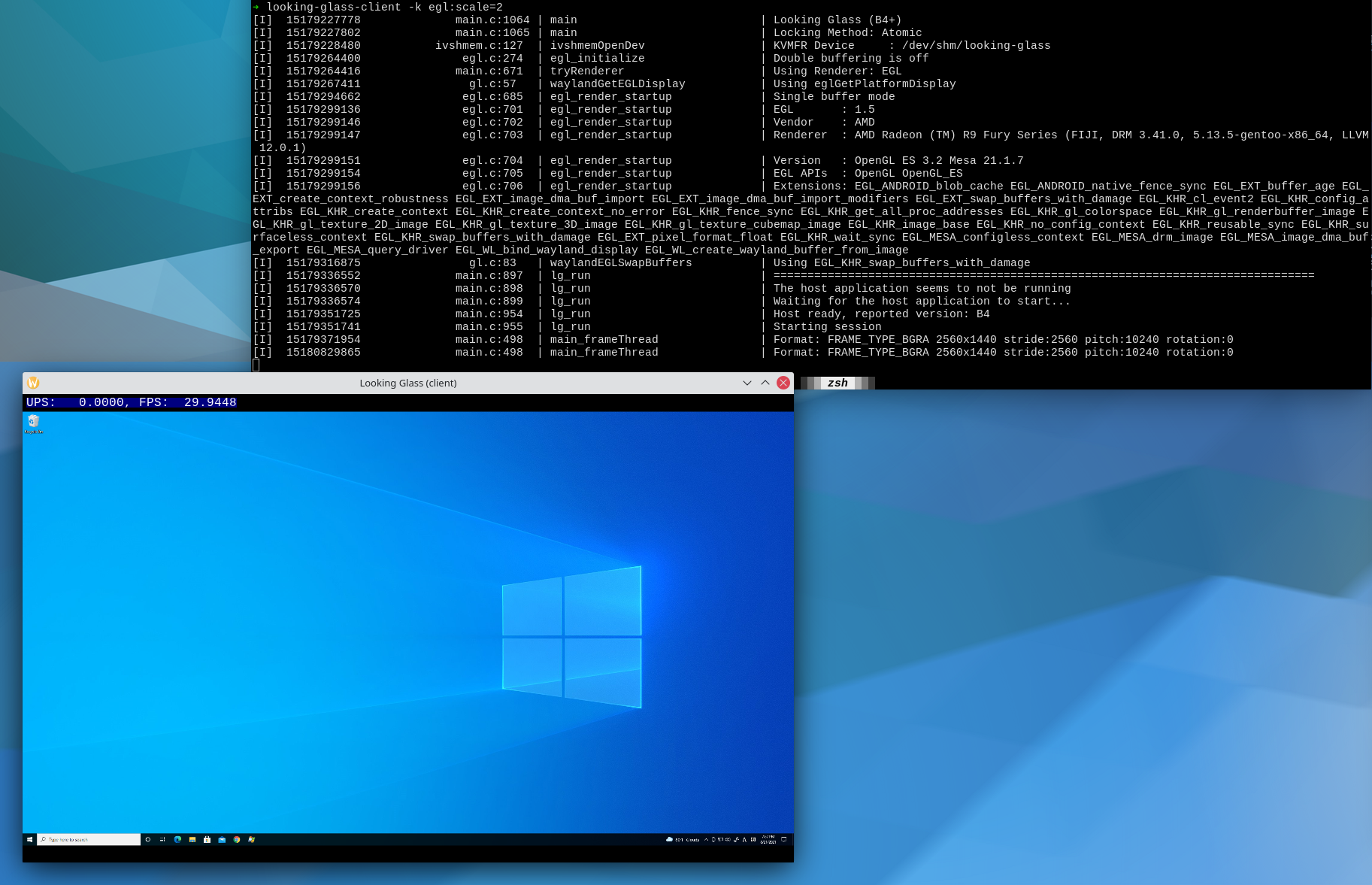Image resolution: width=1372 pixels, height=885 pixels.
Task: Open the Mail app from the taskbar
Action: [x=223, y=839]
